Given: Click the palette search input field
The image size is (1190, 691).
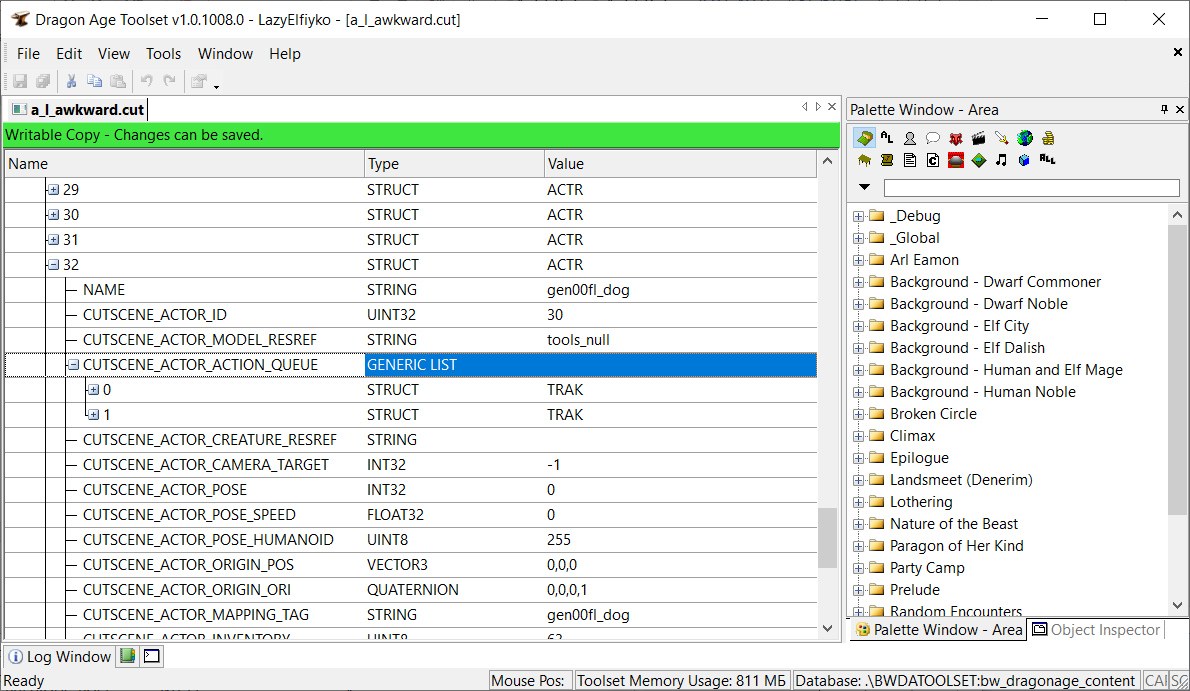Looking at the screenshot, I should [x=1031, y=188].
